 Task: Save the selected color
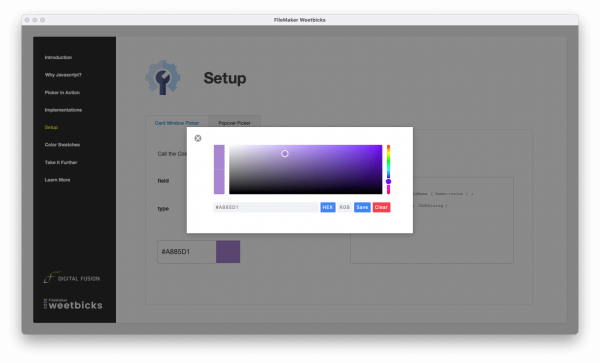(362, 207)
